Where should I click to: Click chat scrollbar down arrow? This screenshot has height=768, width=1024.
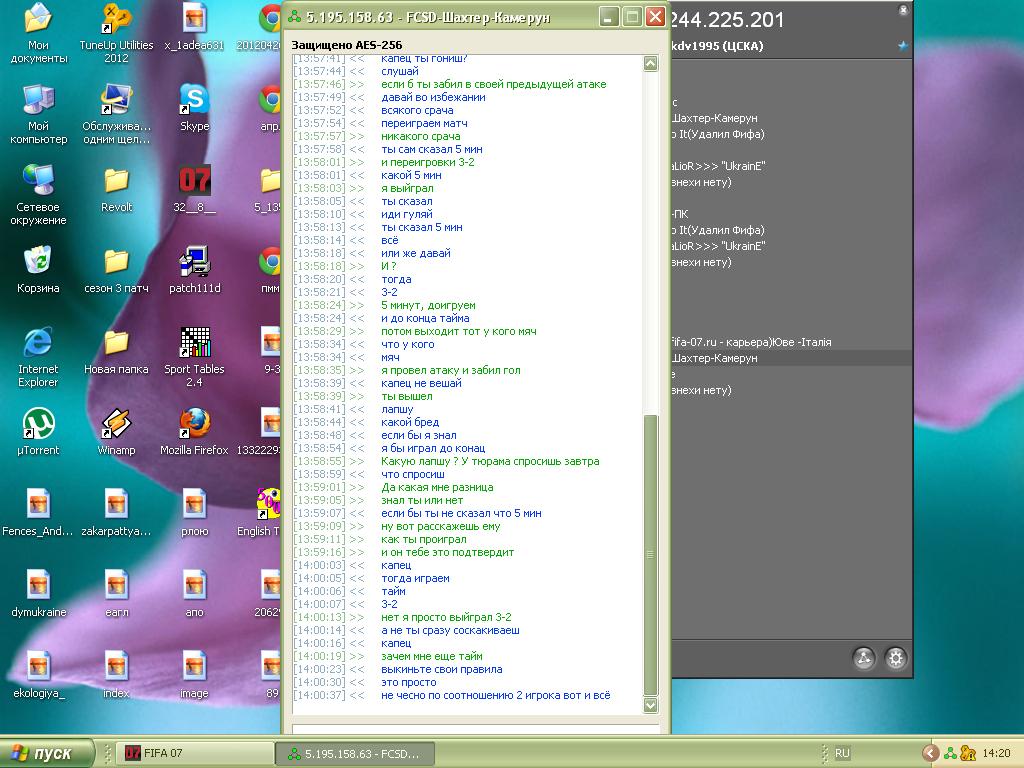[x=650, y=705]
